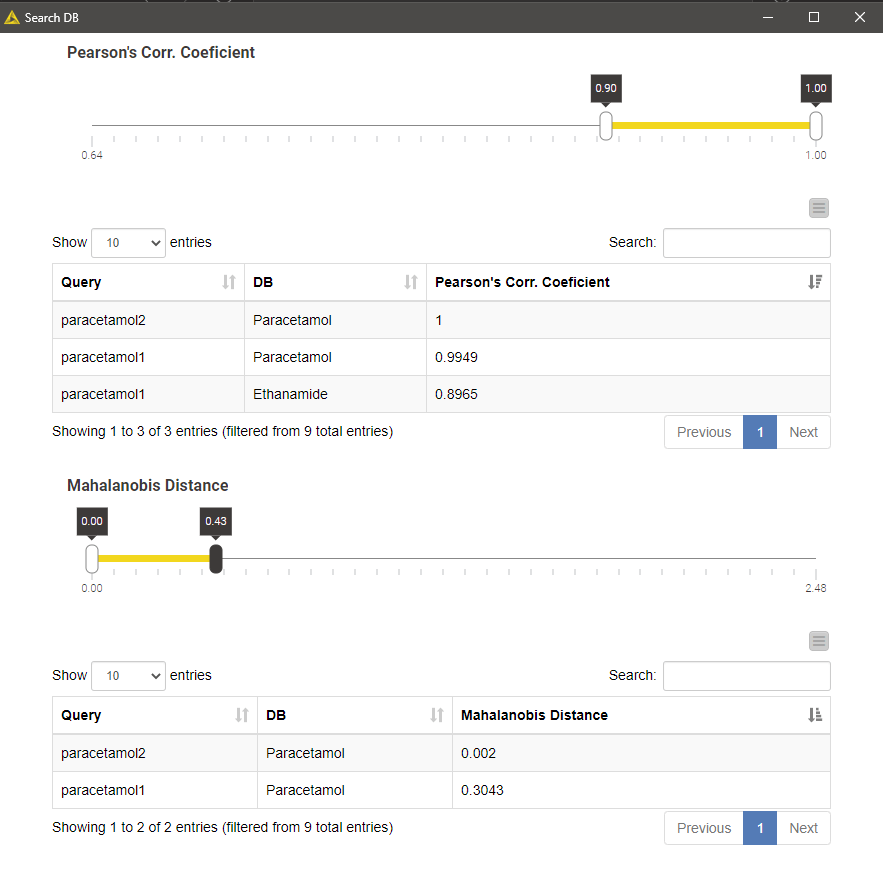Select the paracetamol1 Ethanamide row
The image size is (883, 870).
tap(440, 394)
